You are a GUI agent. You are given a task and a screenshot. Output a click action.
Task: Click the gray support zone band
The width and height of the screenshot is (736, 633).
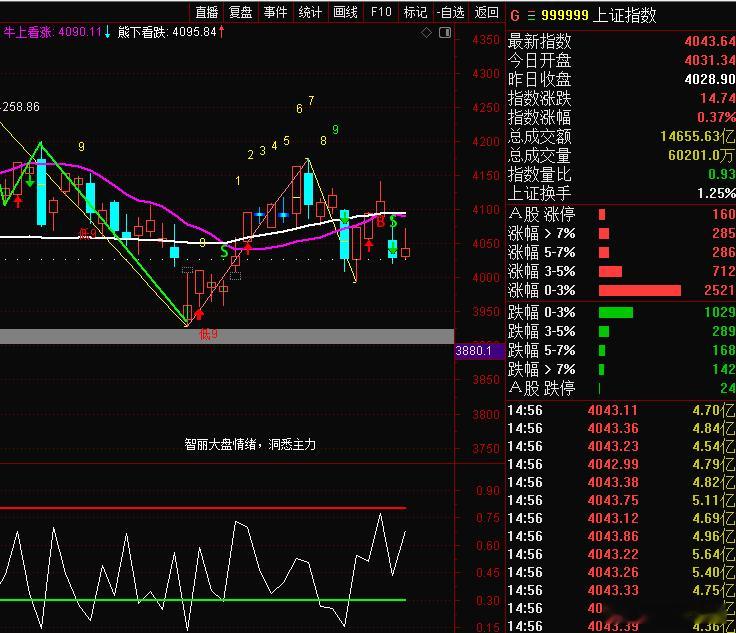point(227,336)
